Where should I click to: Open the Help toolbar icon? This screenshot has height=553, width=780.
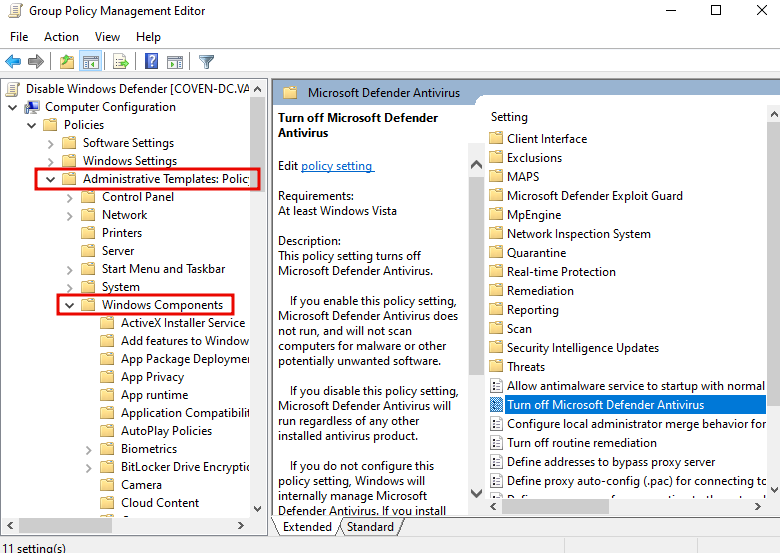(x=151, y=62)
